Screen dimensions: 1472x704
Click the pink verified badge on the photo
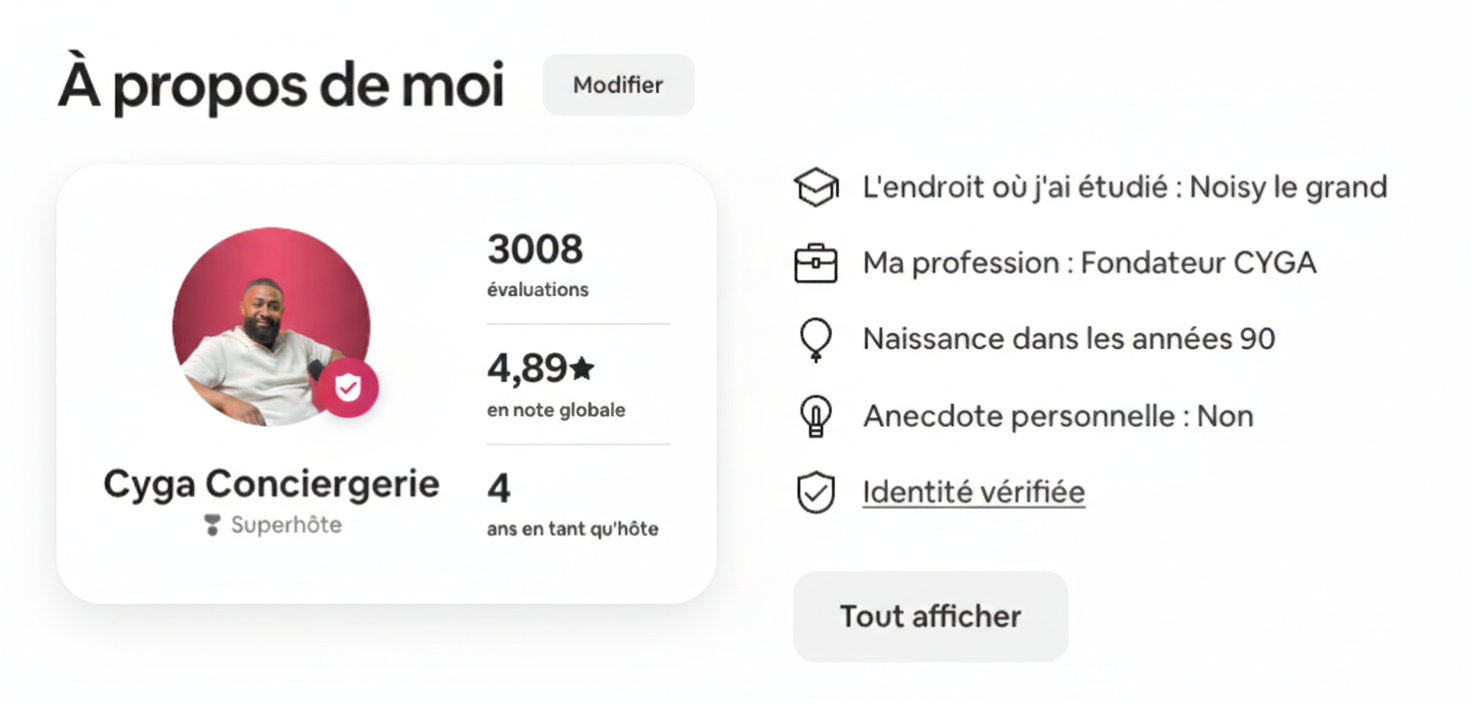(x=349, y=388)
